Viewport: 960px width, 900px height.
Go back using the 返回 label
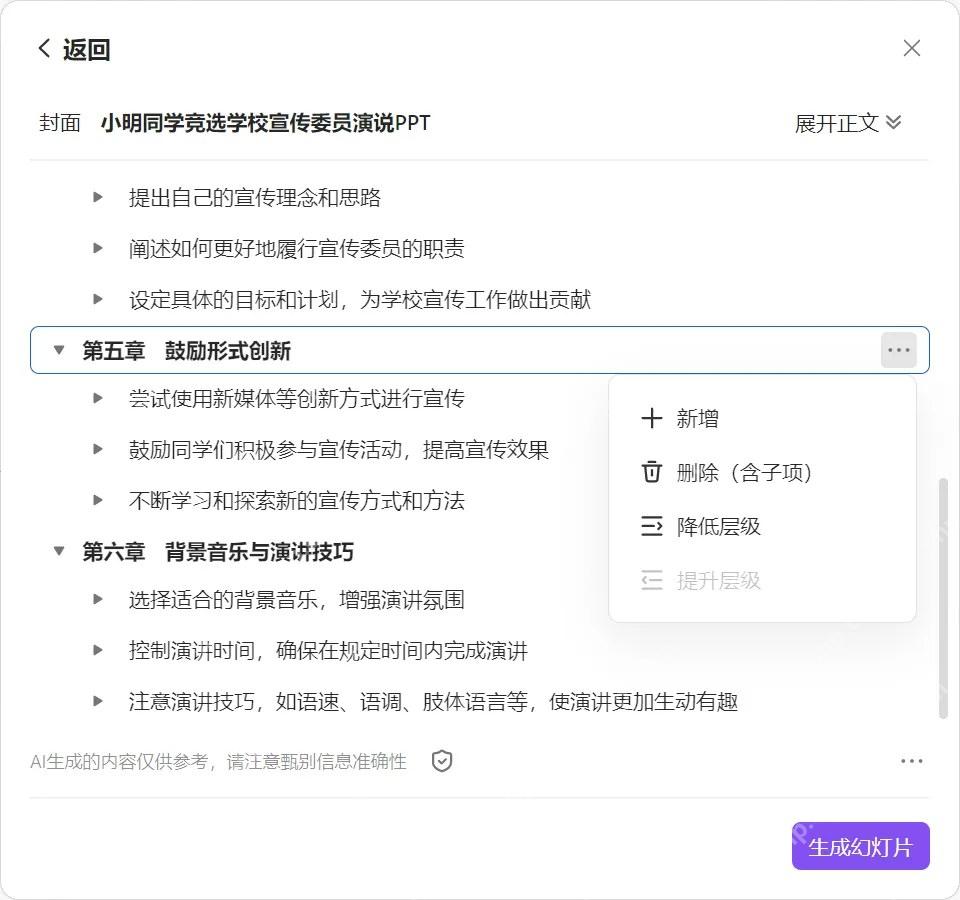coord(86,50)
